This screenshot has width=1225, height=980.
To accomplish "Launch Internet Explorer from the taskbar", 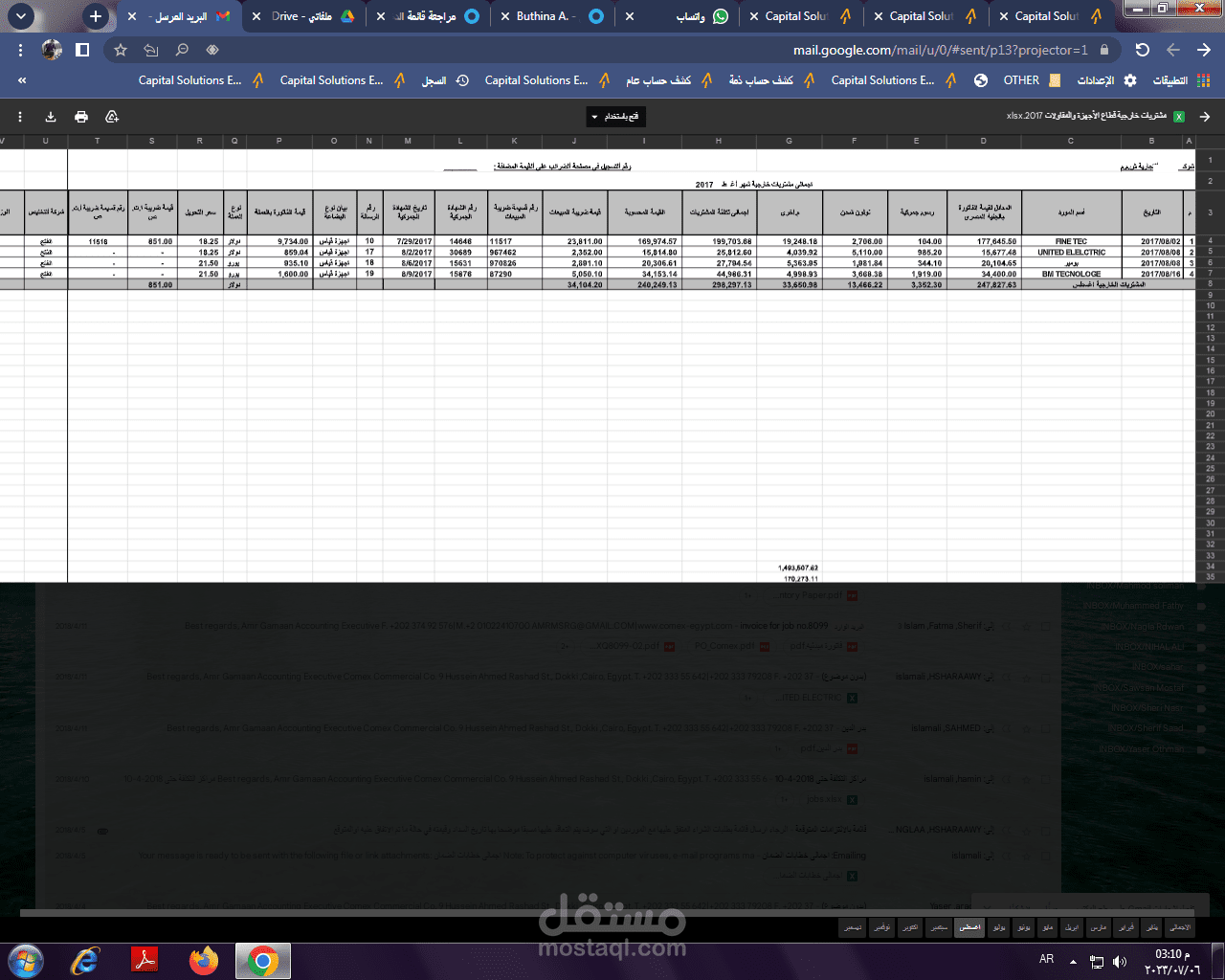I will click(x=85, y=961).
